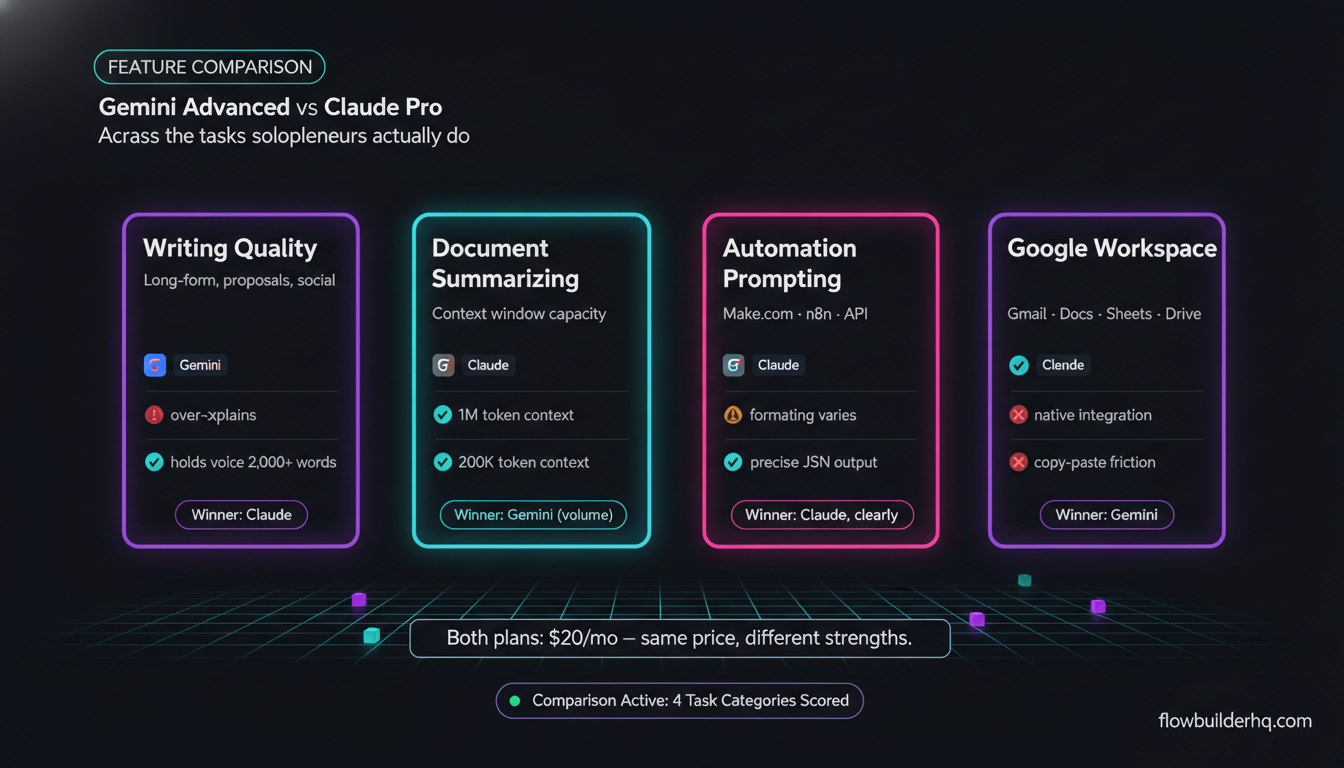Click the text Gmail · Docs · Sheets · Drive
The width and height of the screenshot is (1344, 768).
click(x=1104, y=313)
